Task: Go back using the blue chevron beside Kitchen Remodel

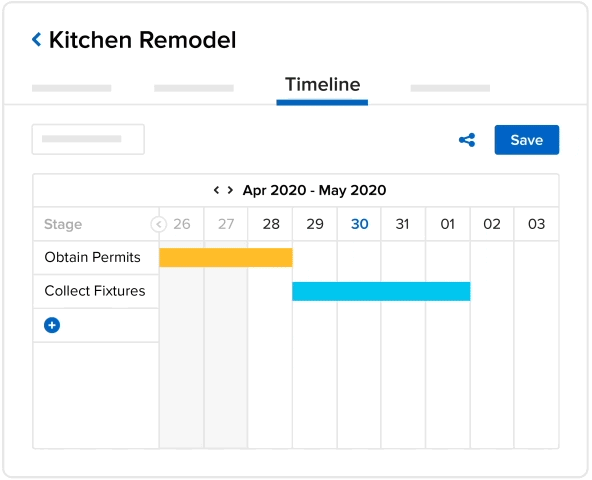Action: (37, 39)
